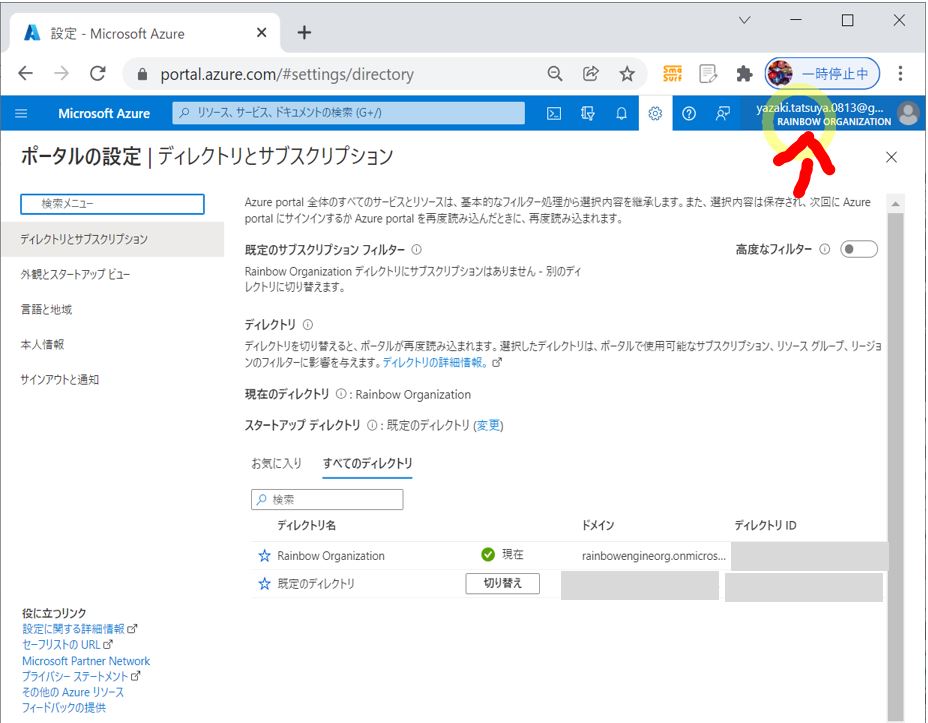Click the ディレクトリ ID column header

765,525
